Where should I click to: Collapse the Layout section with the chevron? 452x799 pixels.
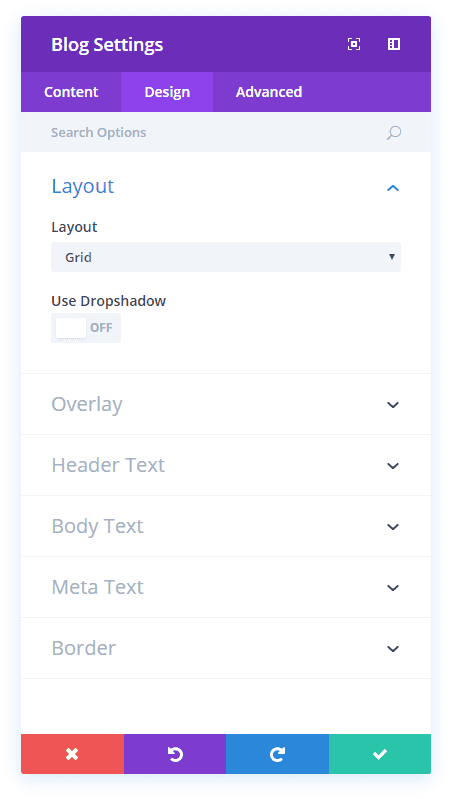click(392, 188)
